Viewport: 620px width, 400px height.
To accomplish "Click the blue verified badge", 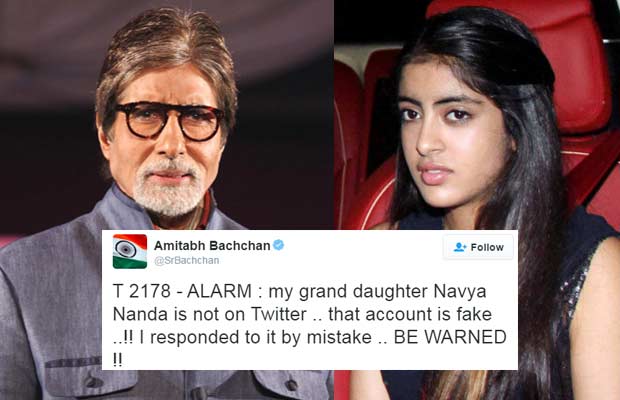I will coord(278,245).
